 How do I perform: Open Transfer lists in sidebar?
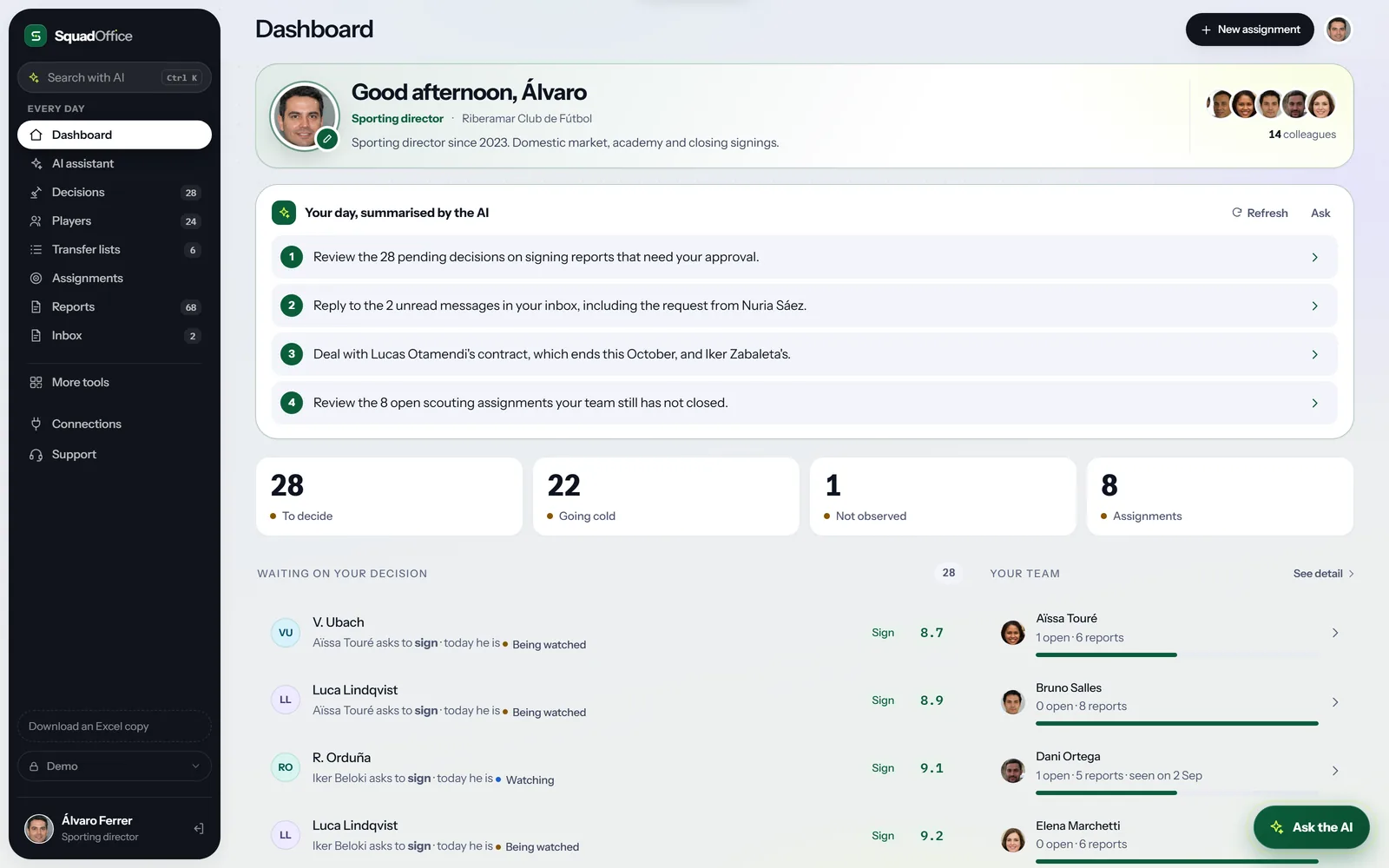click(x=115, y=249)
